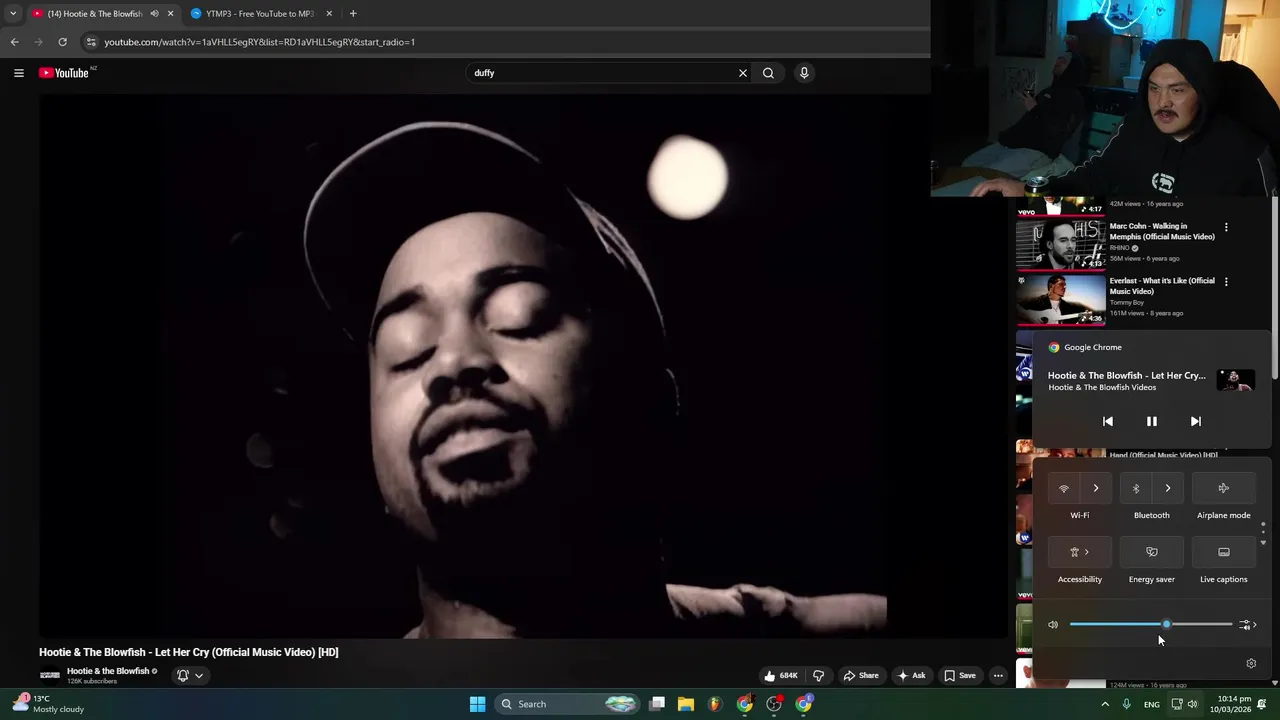Open more actions (three dots) under the video
Viewport: 1280px width, 720px height.
click(x=998, y=676)
